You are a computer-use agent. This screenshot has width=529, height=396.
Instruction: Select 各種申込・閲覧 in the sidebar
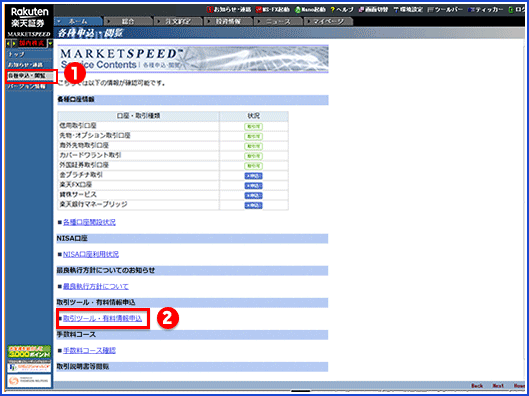tap(29, 76)
